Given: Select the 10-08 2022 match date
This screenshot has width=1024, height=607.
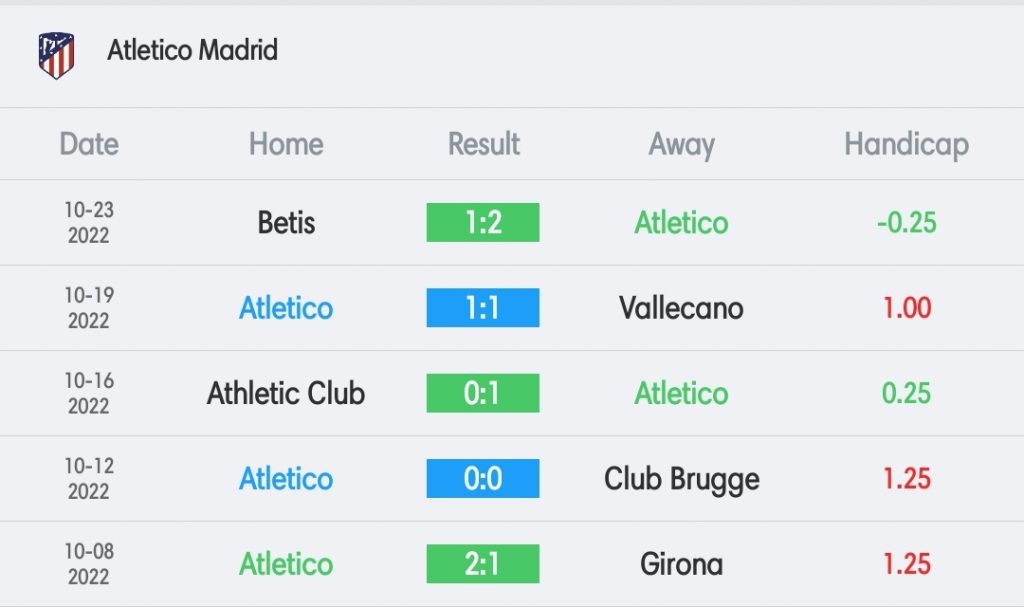Looking at the screenshot, I should coord(89,564).
